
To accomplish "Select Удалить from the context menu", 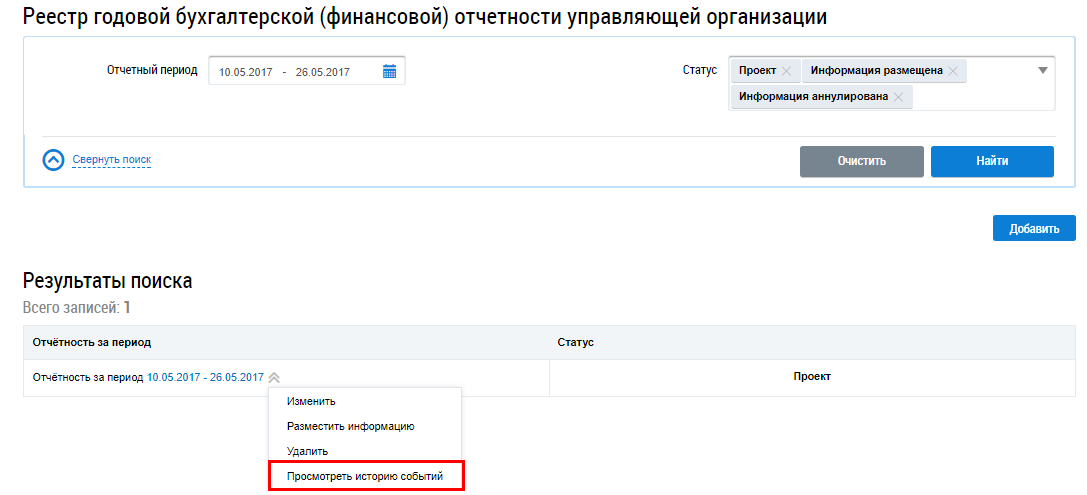I will click(307, 451).
